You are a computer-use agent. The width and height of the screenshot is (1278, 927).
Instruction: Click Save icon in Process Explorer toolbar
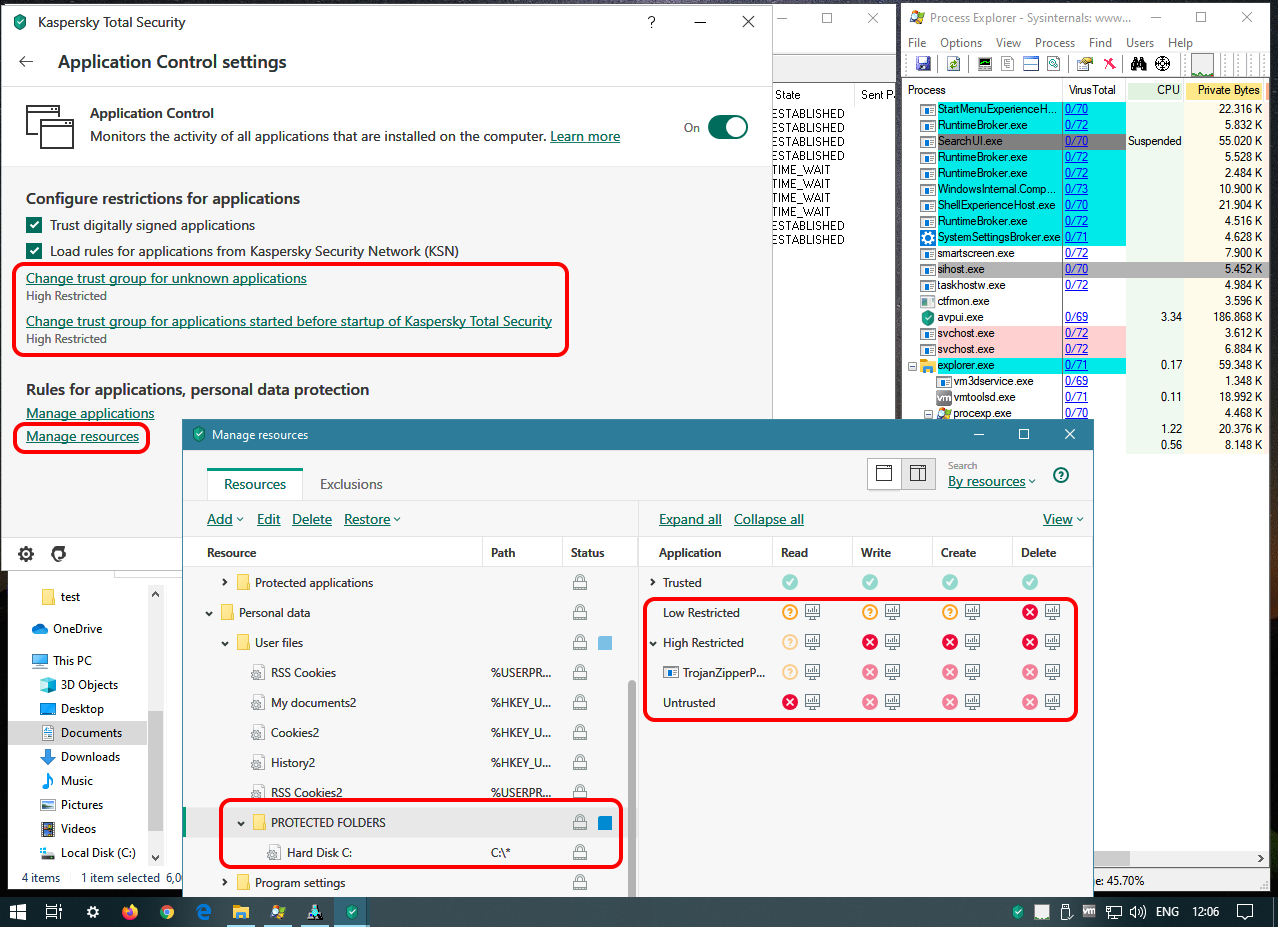[923, 64]
